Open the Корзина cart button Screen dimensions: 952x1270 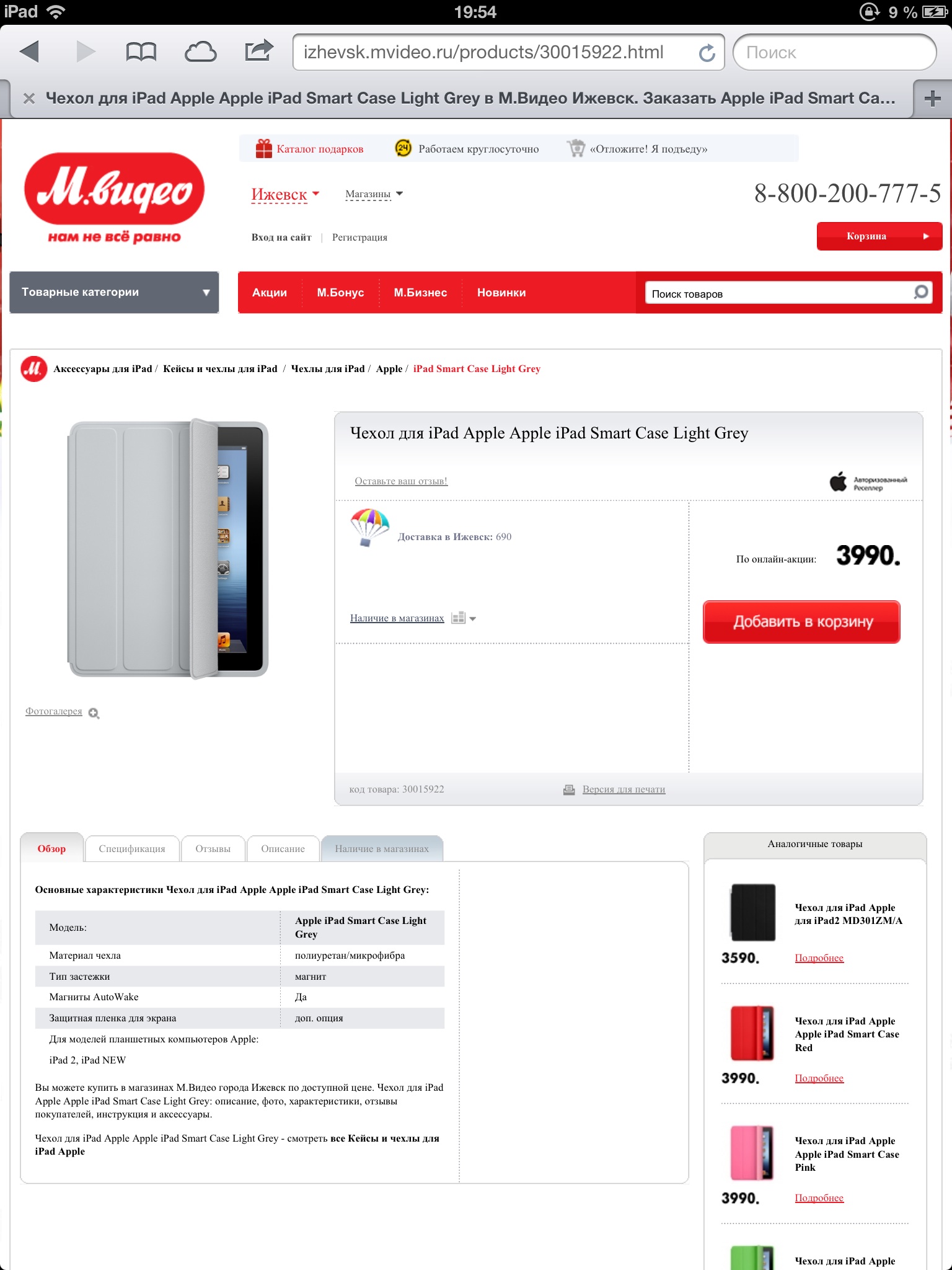[879, 236]
